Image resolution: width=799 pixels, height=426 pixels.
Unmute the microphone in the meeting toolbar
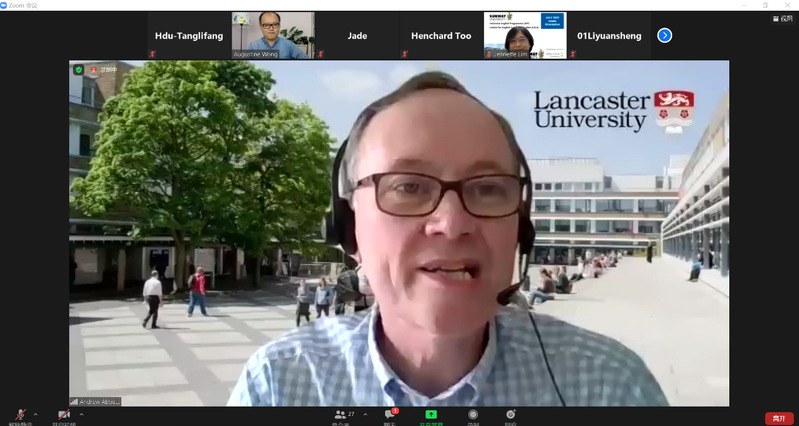pyautogui.click(x=20, y=415)
